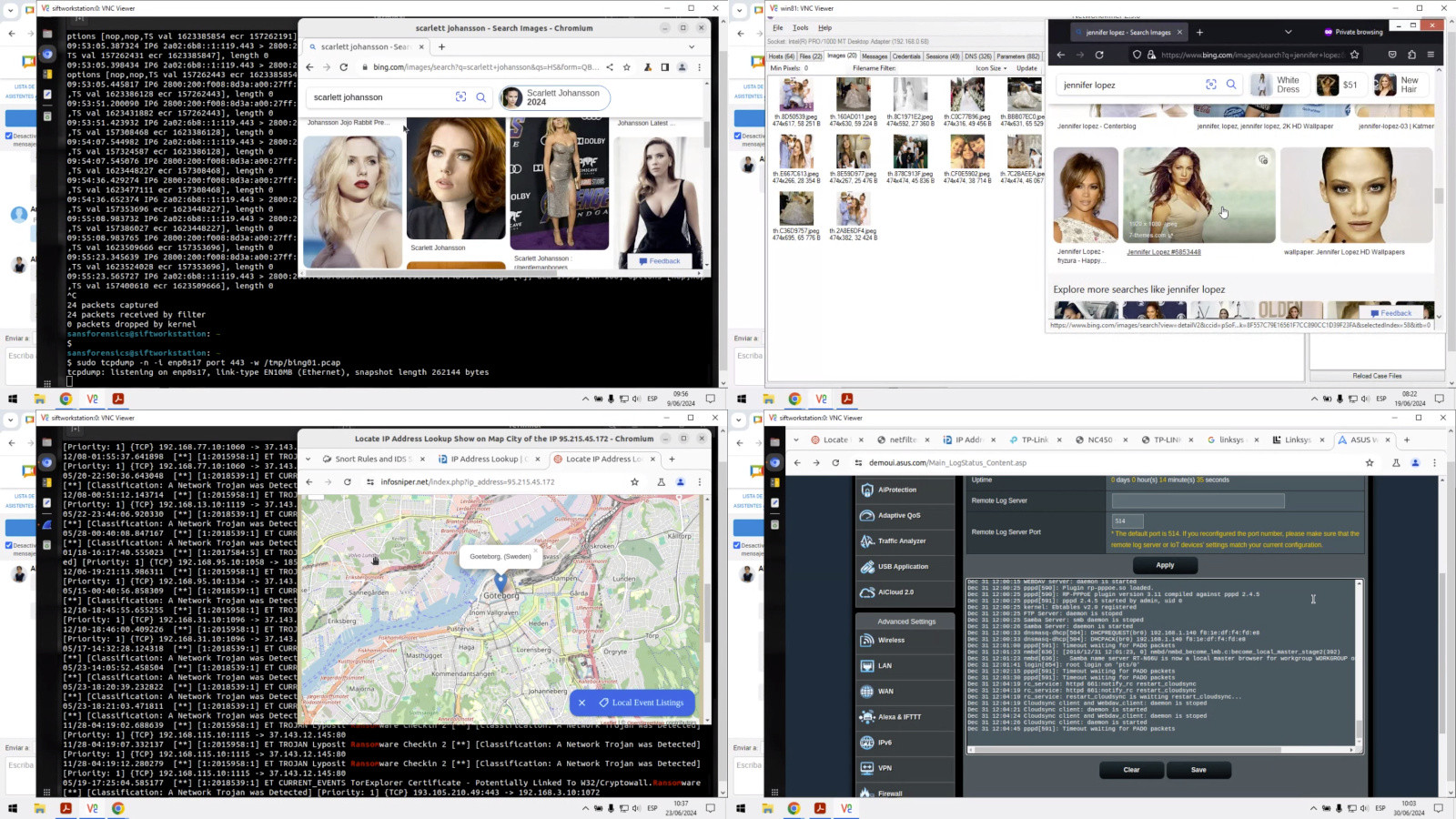1456x819 pixels.
Task: Select the th.8D50539.jpeg thumbnail in NetworkMiner
Action: pyautogui.click(x=796, y=100)
